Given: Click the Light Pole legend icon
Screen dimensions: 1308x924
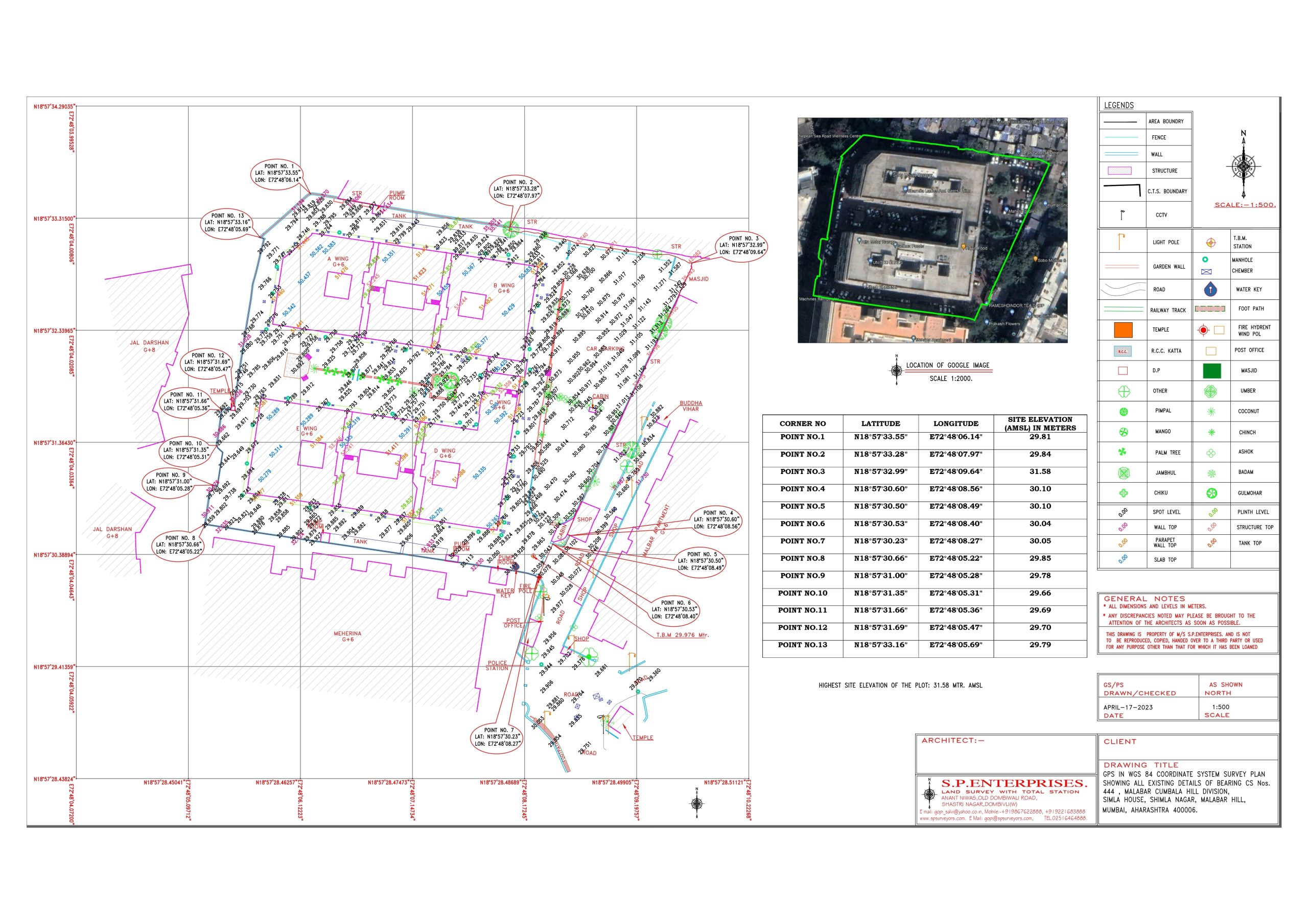Looking at the screenshot, I should 1121,242.
